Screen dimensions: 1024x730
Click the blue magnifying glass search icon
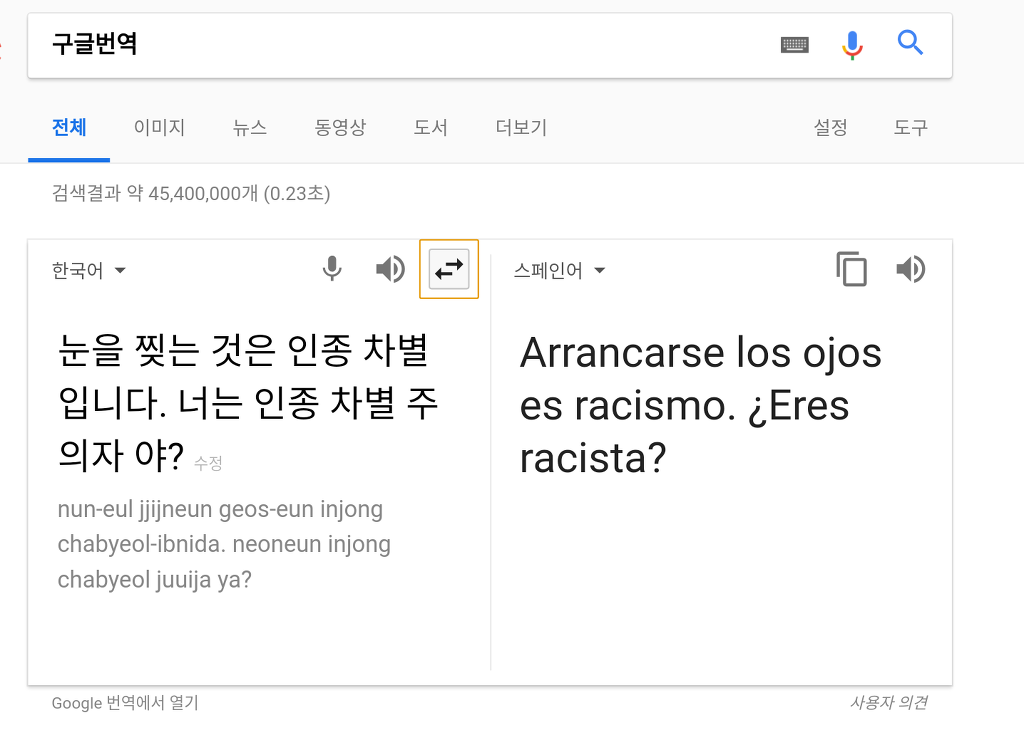click(x=910, y=44)
